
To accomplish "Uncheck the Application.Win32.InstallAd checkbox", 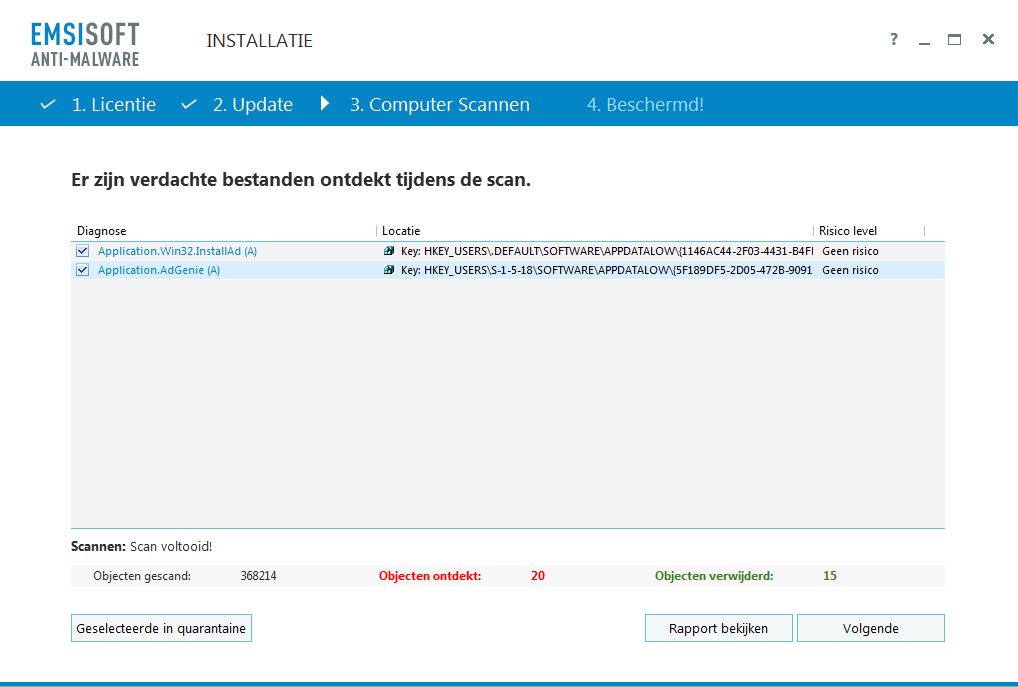I will pos(82,251).
